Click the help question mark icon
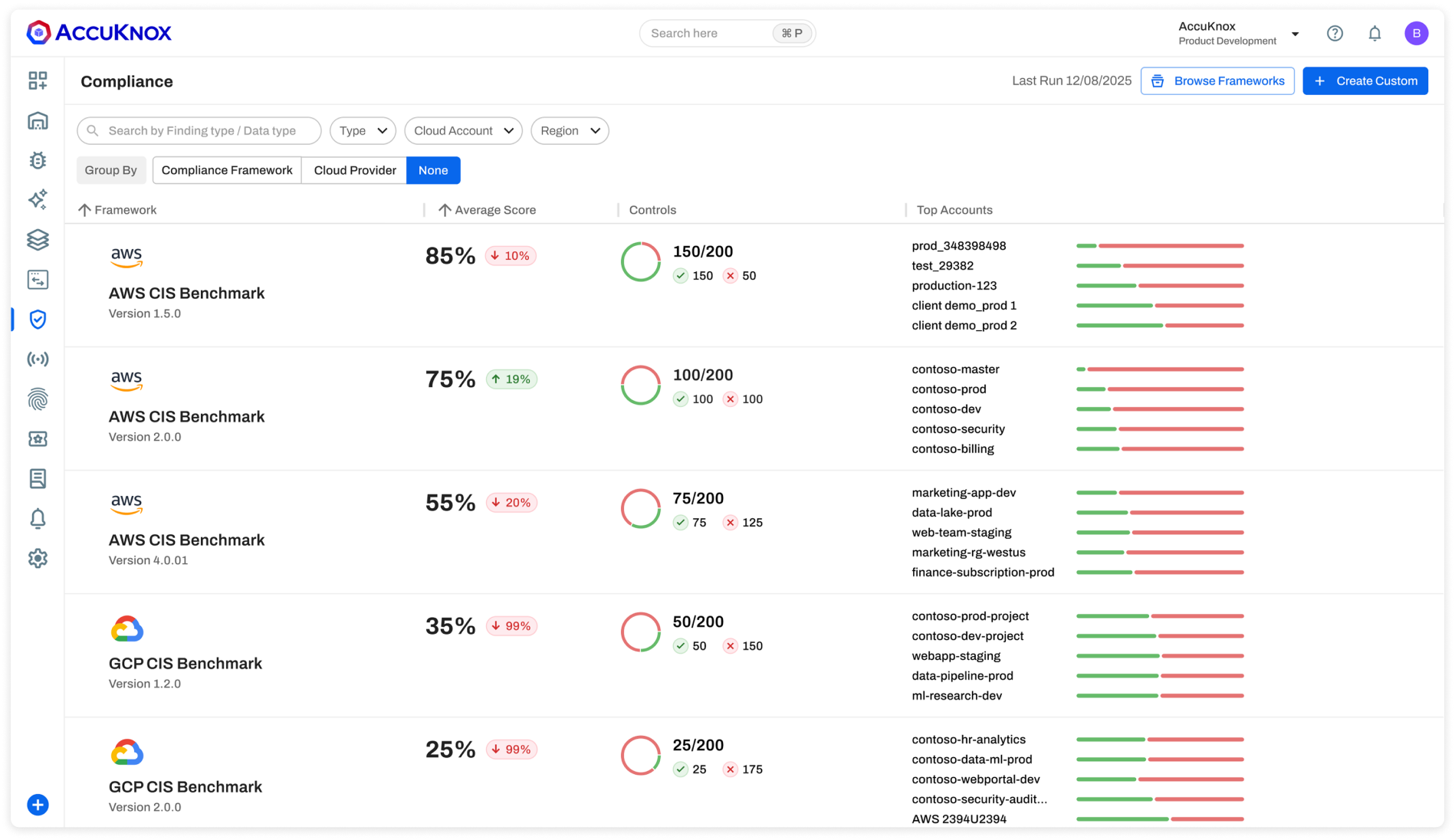The image size is (1455, 840). 1335,33
